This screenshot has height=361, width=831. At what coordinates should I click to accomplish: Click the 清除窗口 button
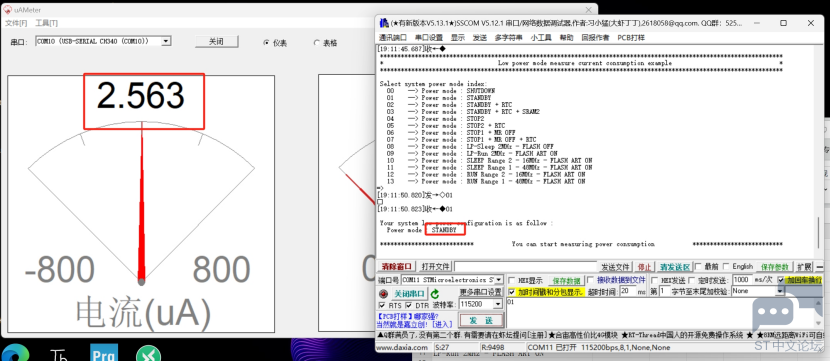click(397, 267)
